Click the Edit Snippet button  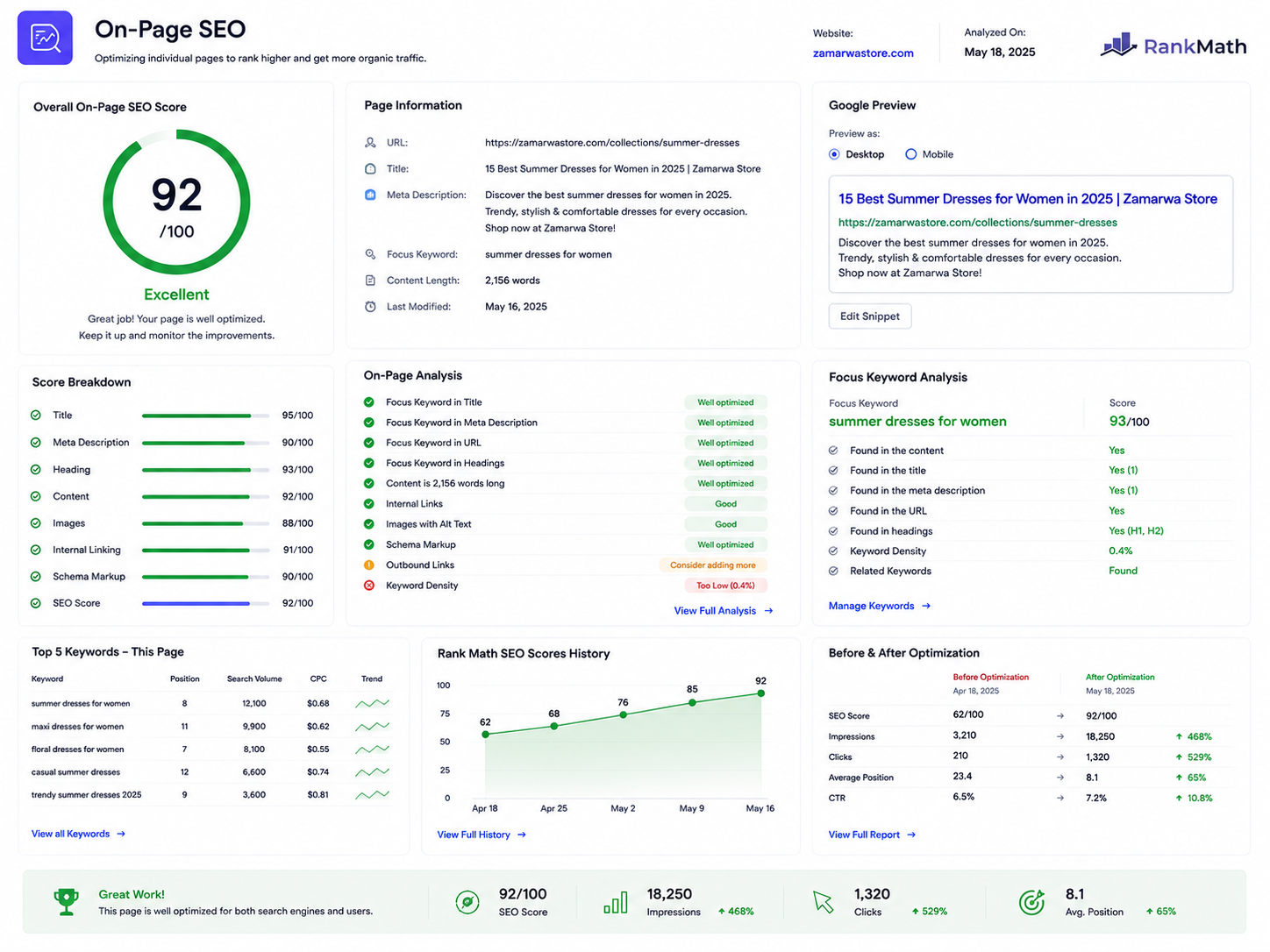click(870, 316)
